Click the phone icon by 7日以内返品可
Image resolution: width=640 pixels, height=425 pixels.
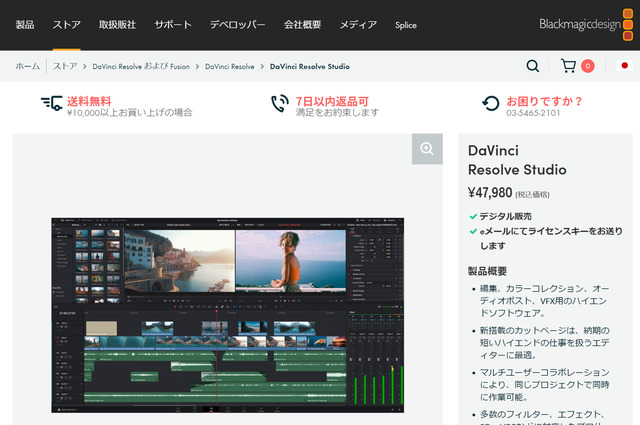tap(280, 103)
